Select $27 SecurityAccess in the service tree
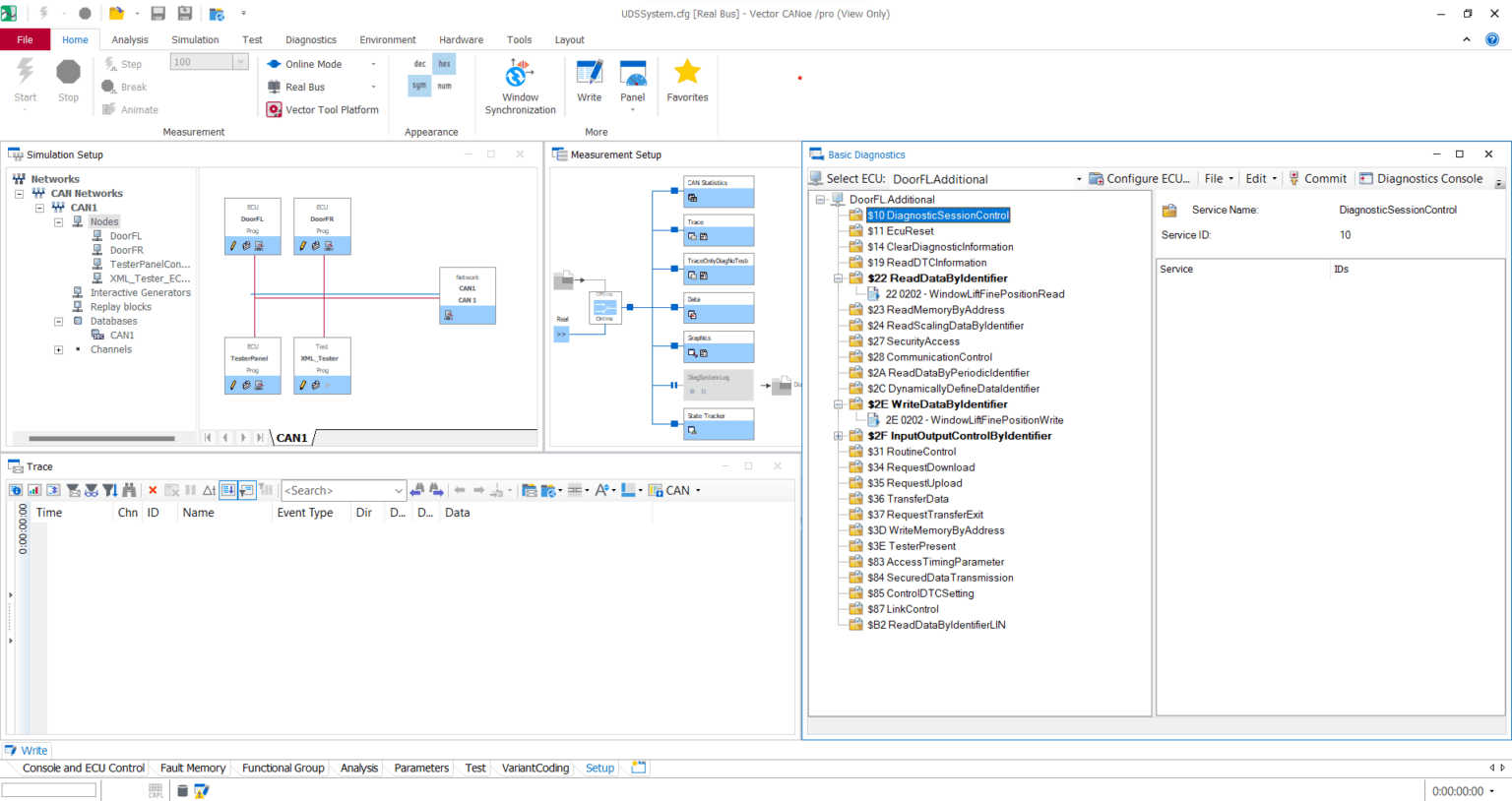The width and height of the screenshot is (1512, 801). 913,340
